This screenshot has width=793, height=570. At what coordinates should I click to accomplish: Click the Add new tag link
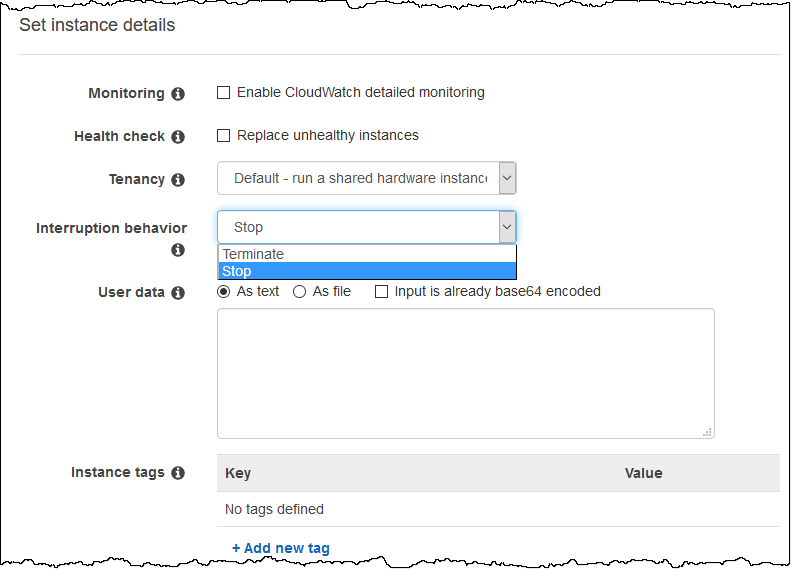[x=281, y=548]
